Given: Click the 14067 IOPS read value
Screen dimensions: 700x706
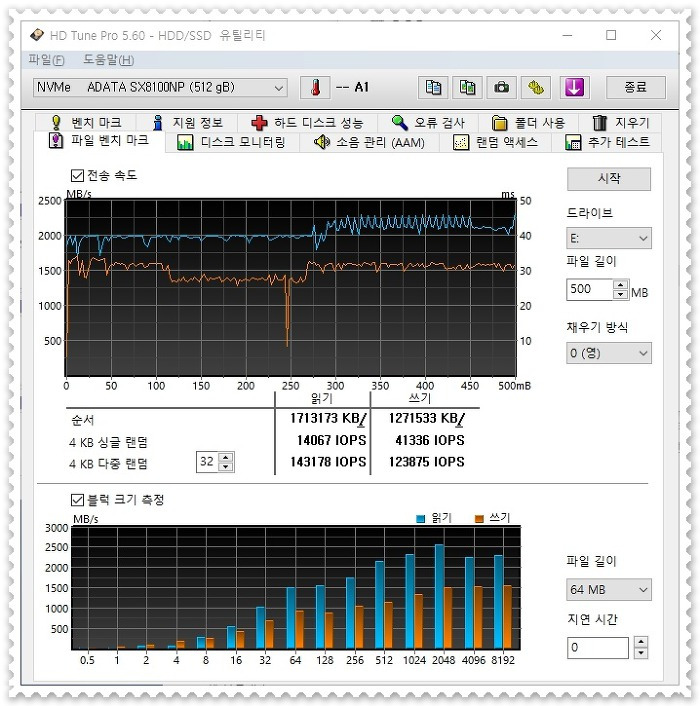Looking at the screenshot, I should click(331, 440).
